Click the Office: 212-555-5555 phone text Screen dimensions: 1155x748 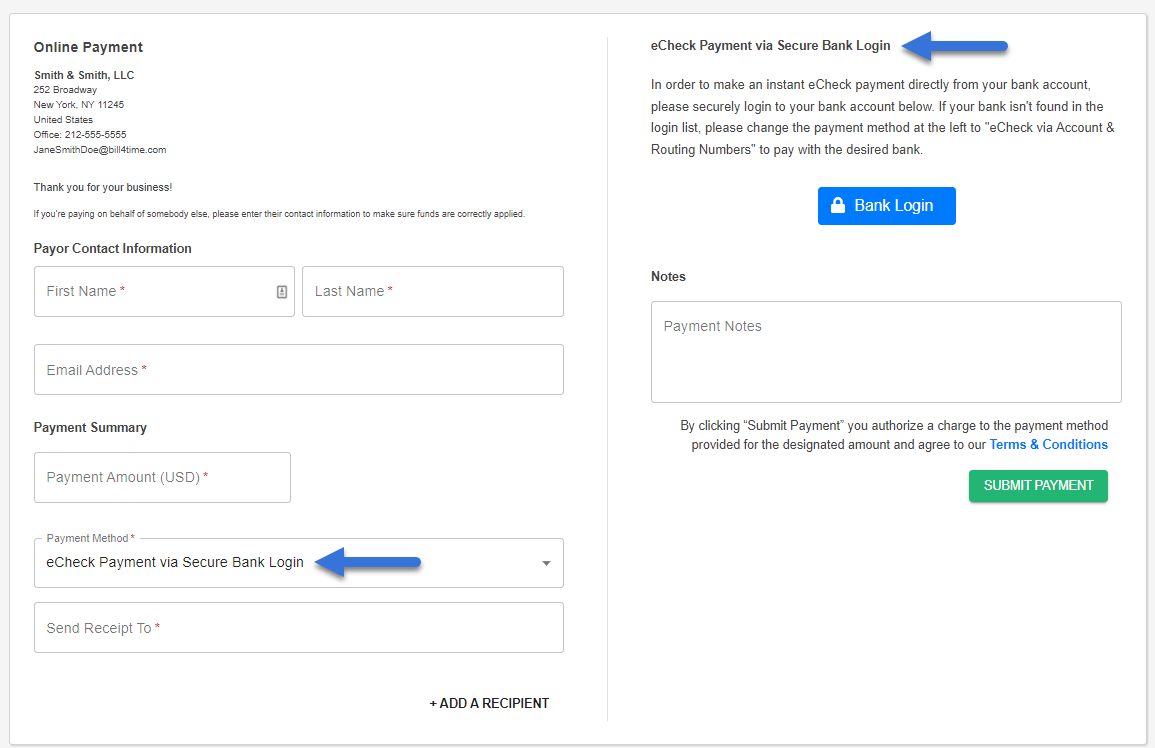(80, 135)
